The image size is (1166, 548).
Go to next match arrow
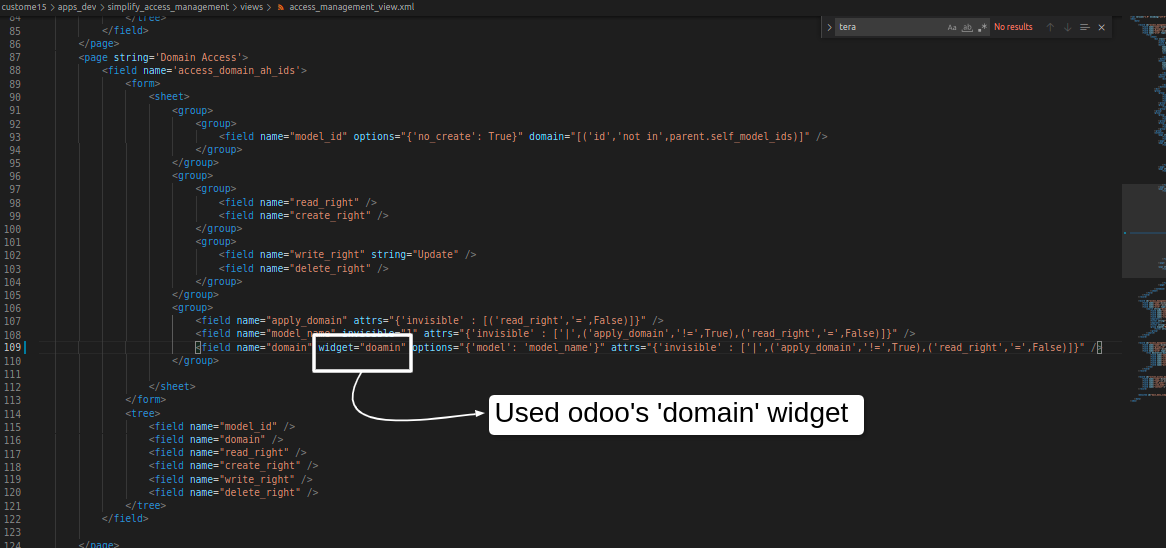[1067, 27]
